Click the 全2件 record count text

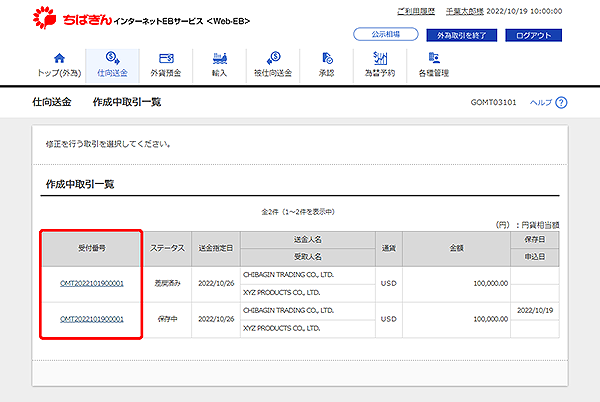pyautogui.click(x=298, y=212)
